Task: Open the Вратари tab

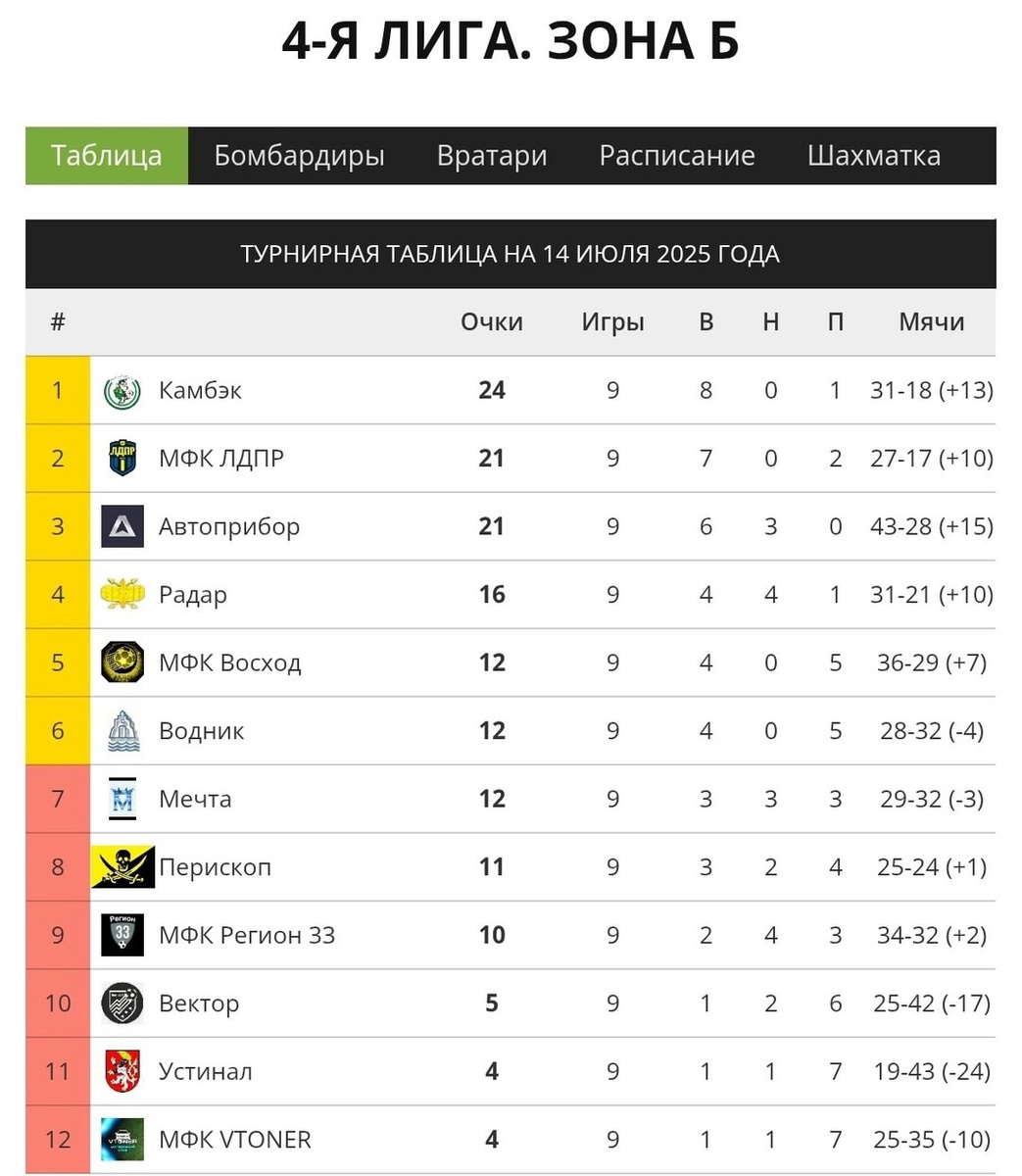Action: tap(492, 156)
